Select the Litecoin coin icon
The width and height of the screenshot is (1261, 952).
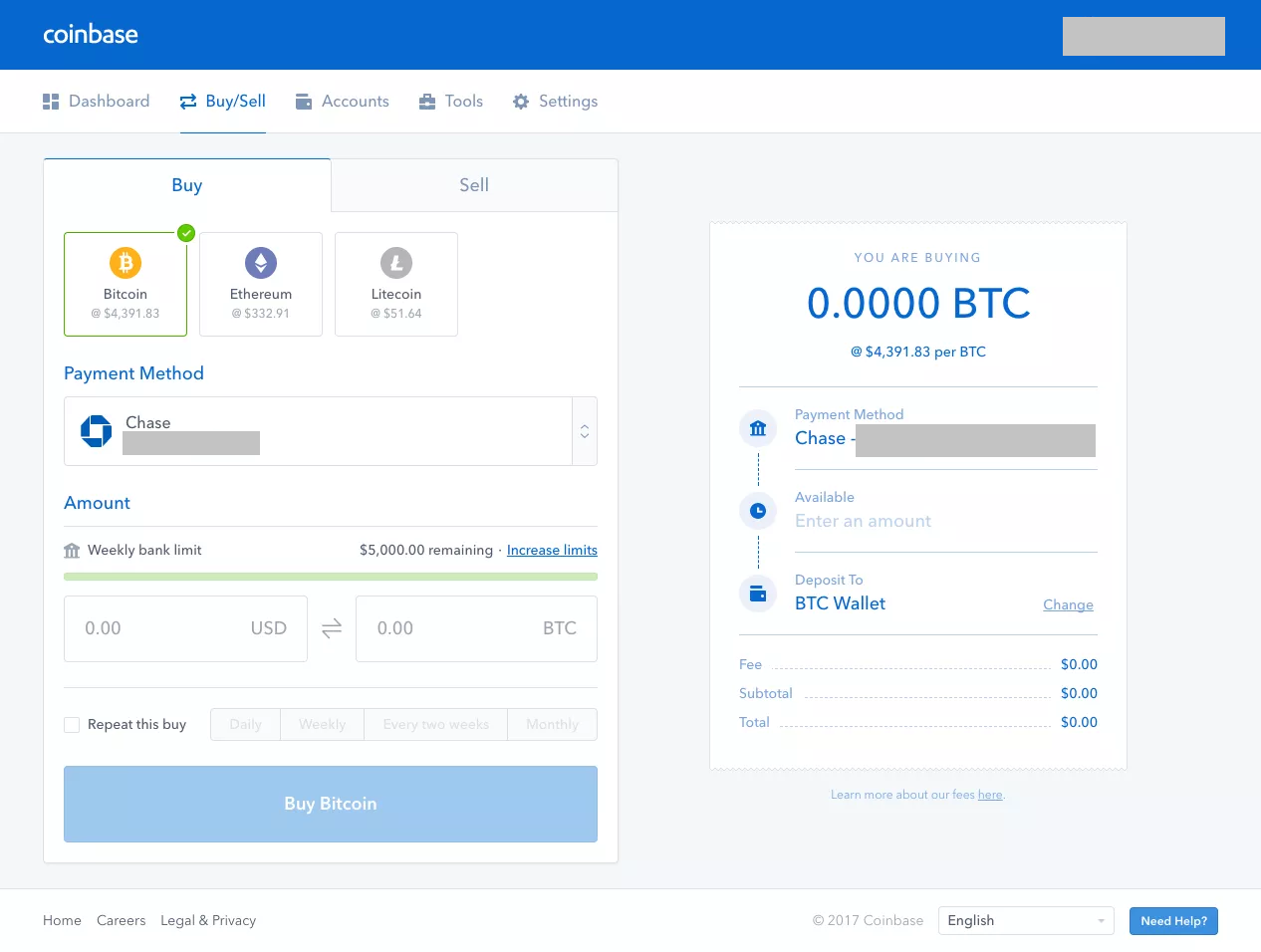coord(396,263)
